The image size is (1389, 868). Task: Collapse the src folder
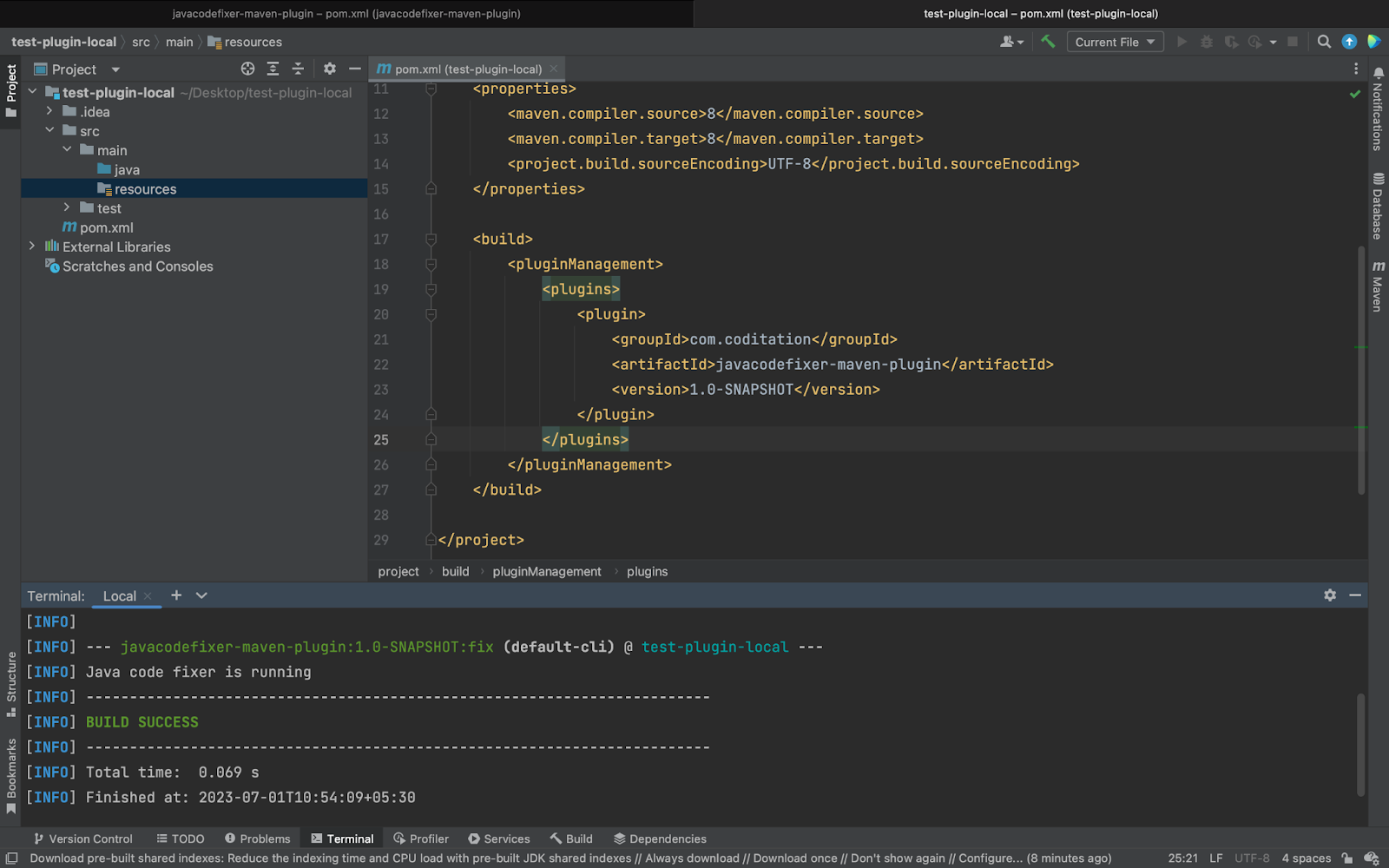(x=49, y=130)
